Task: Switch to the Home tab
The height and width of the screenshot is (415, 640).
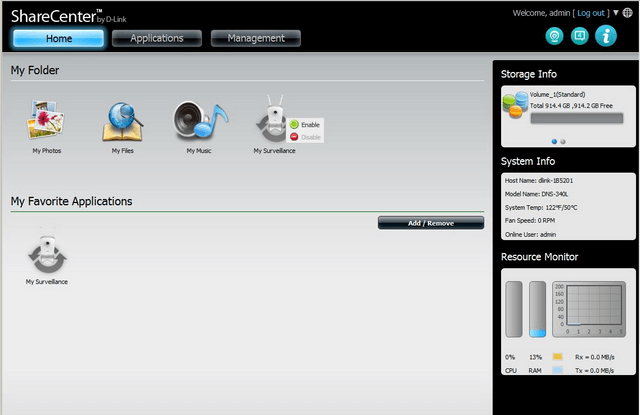Action: (59, 38)
